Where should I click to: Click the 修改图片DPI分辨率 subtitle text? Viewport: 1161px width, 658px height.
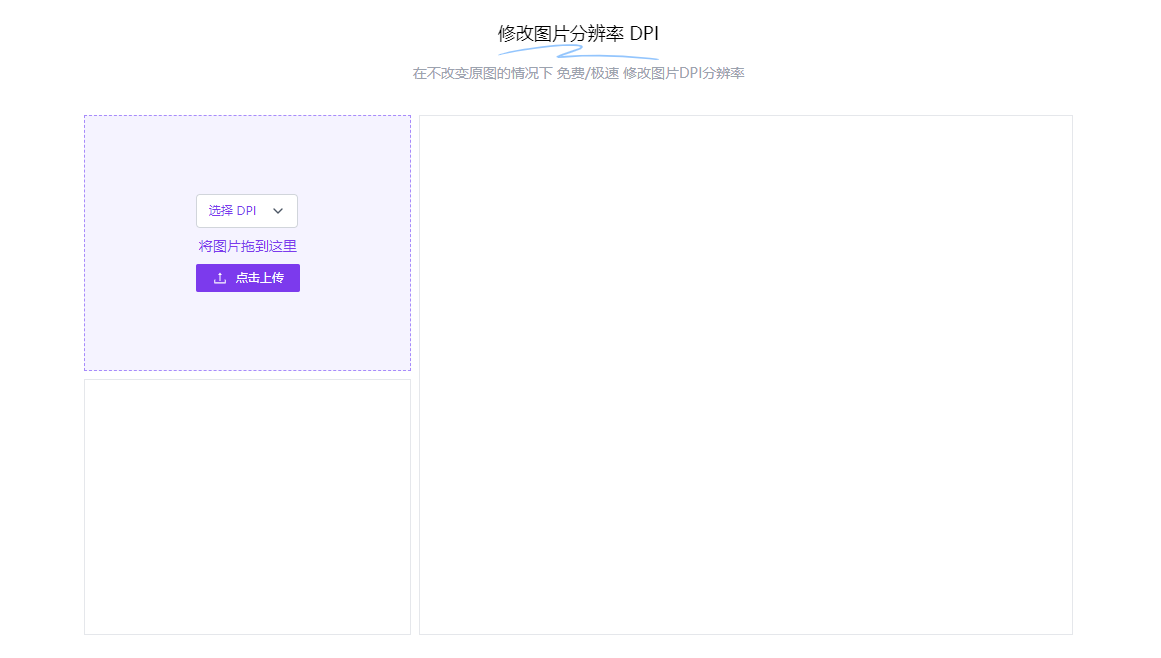tap(682, 72)
